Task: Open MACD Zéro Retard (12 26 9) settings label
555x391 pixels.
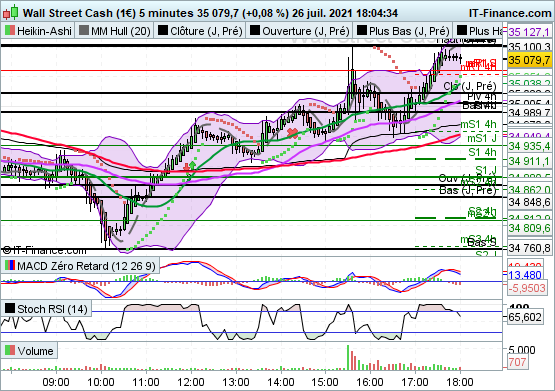Action: click(86, 266)
